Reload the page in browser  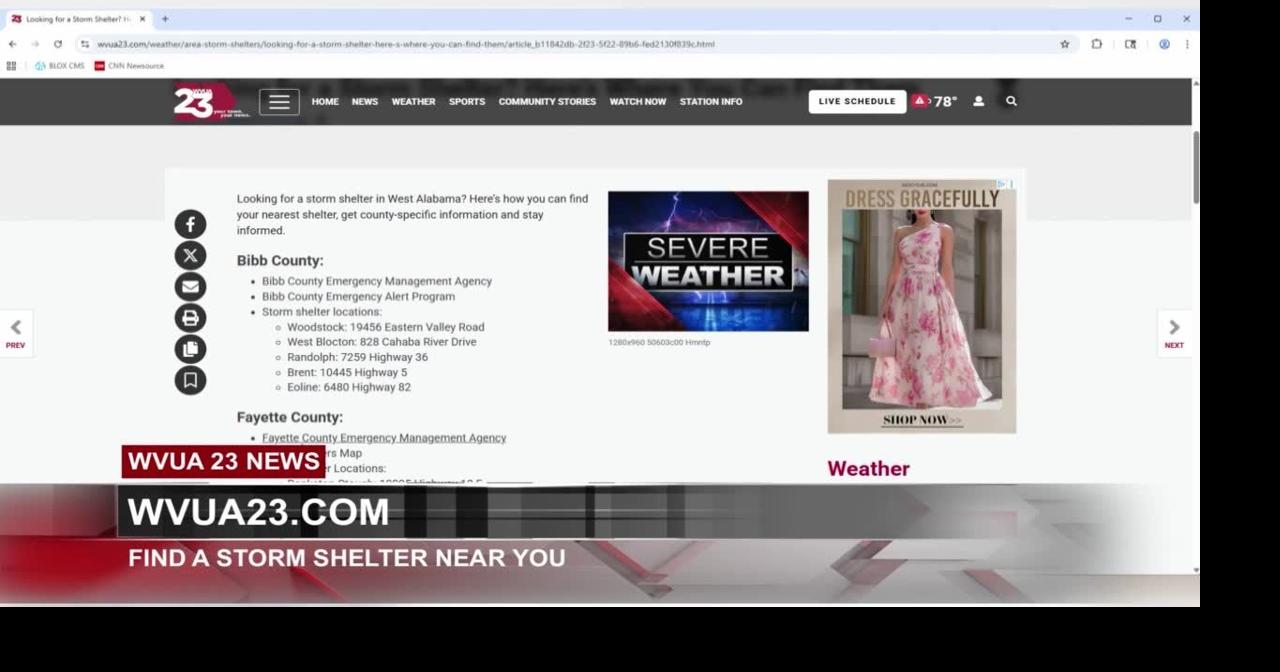[x=58, y=44]
